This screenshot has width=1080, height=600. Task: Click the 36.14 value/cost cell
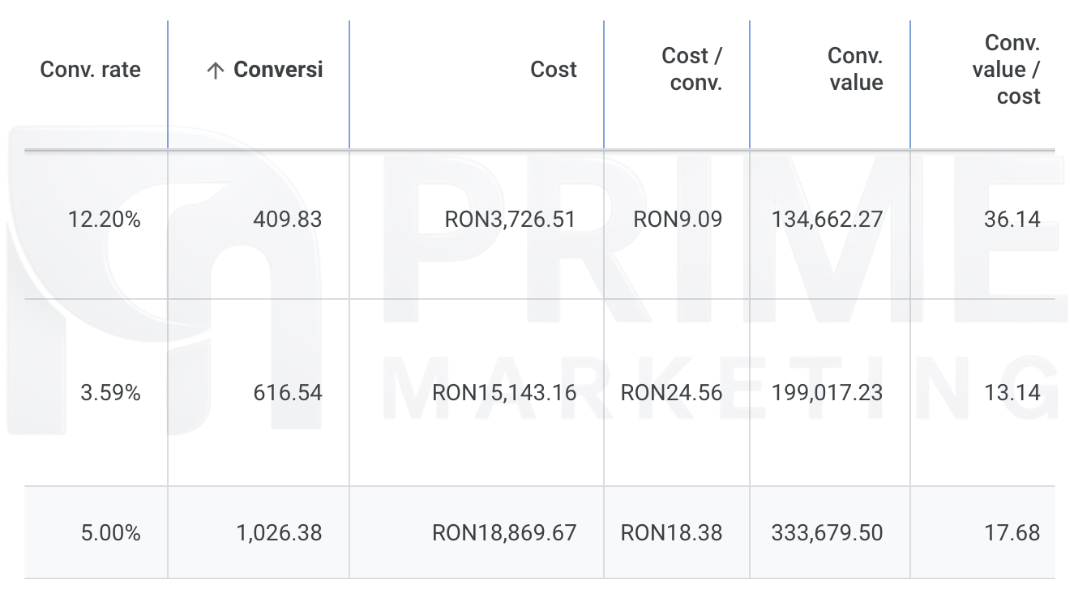(x=1011, y=220)
